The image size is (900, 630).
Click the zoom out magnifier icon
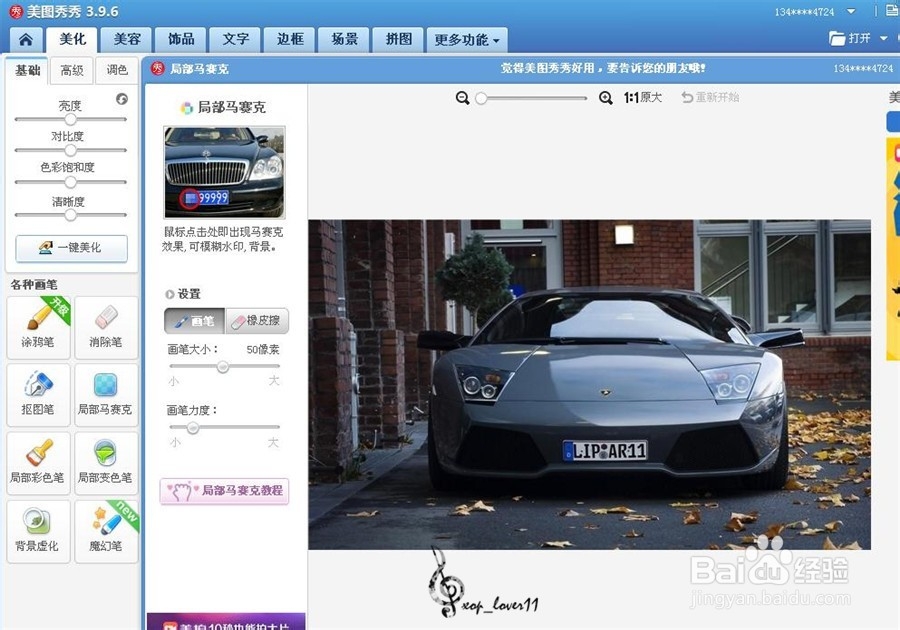click(463, 98)
